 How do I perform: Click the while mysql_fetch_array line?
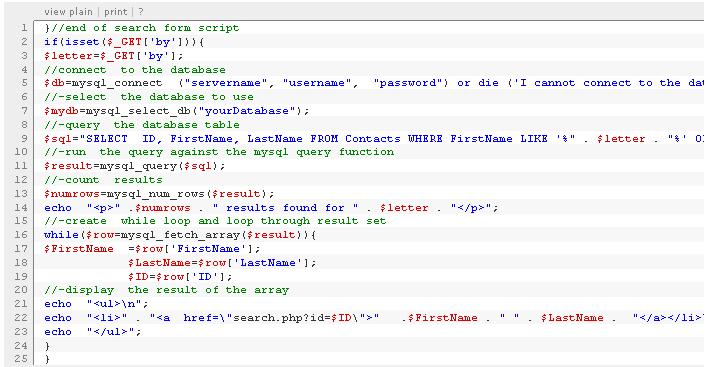point(180,235)
